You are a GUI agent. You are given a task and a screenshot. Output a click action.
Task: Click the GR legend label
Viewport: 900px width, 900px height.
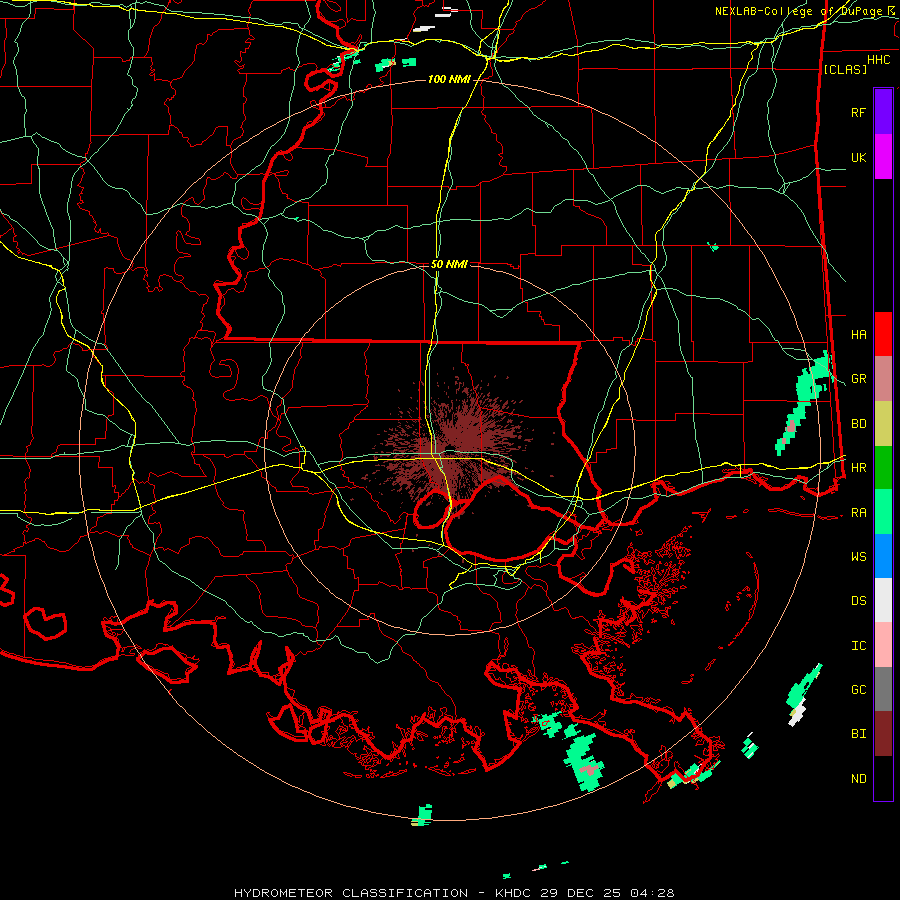[x=858, y=379]
